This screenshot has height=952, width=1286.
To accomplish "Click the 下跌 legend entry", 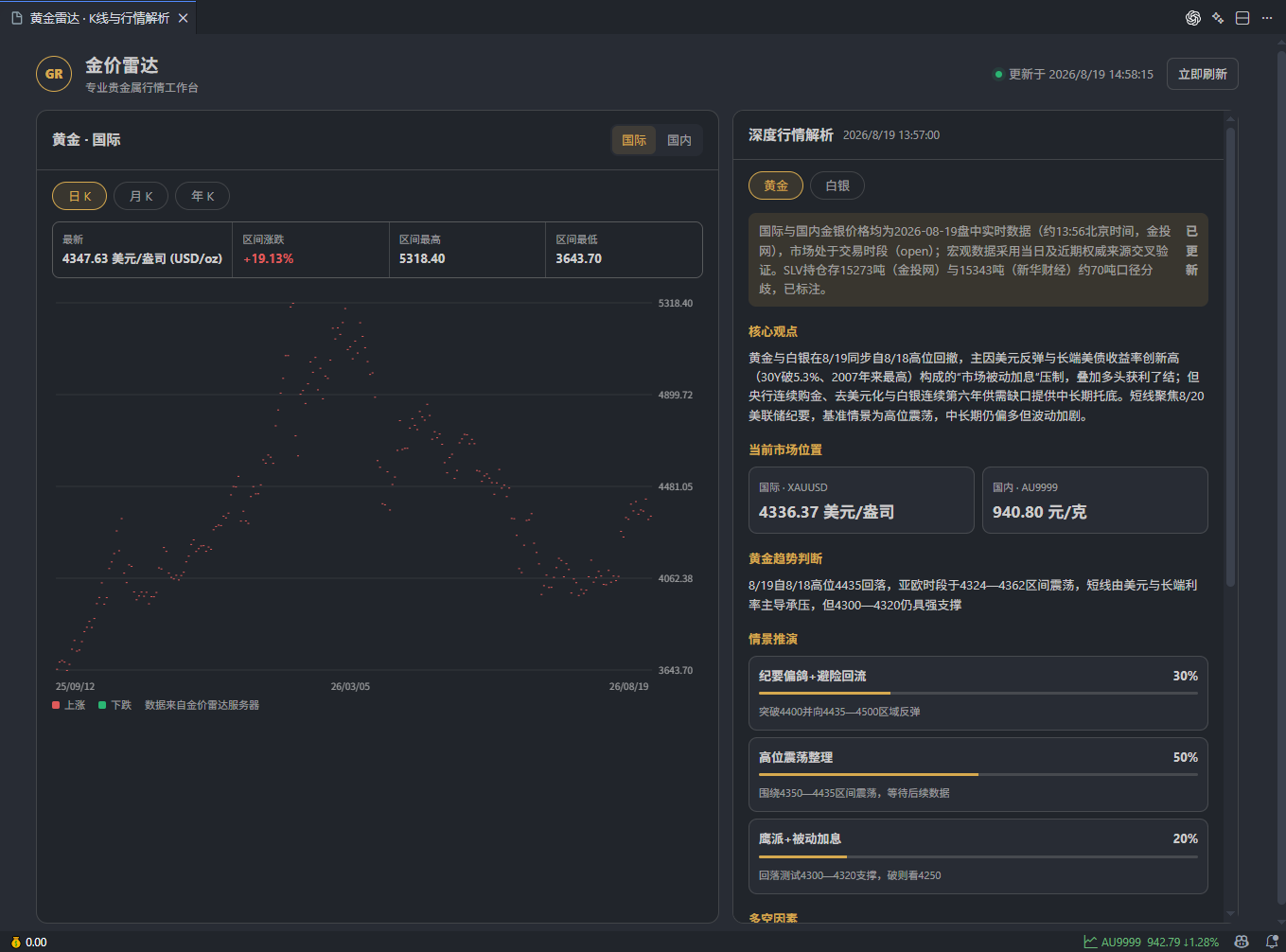I will coord(115,705).
